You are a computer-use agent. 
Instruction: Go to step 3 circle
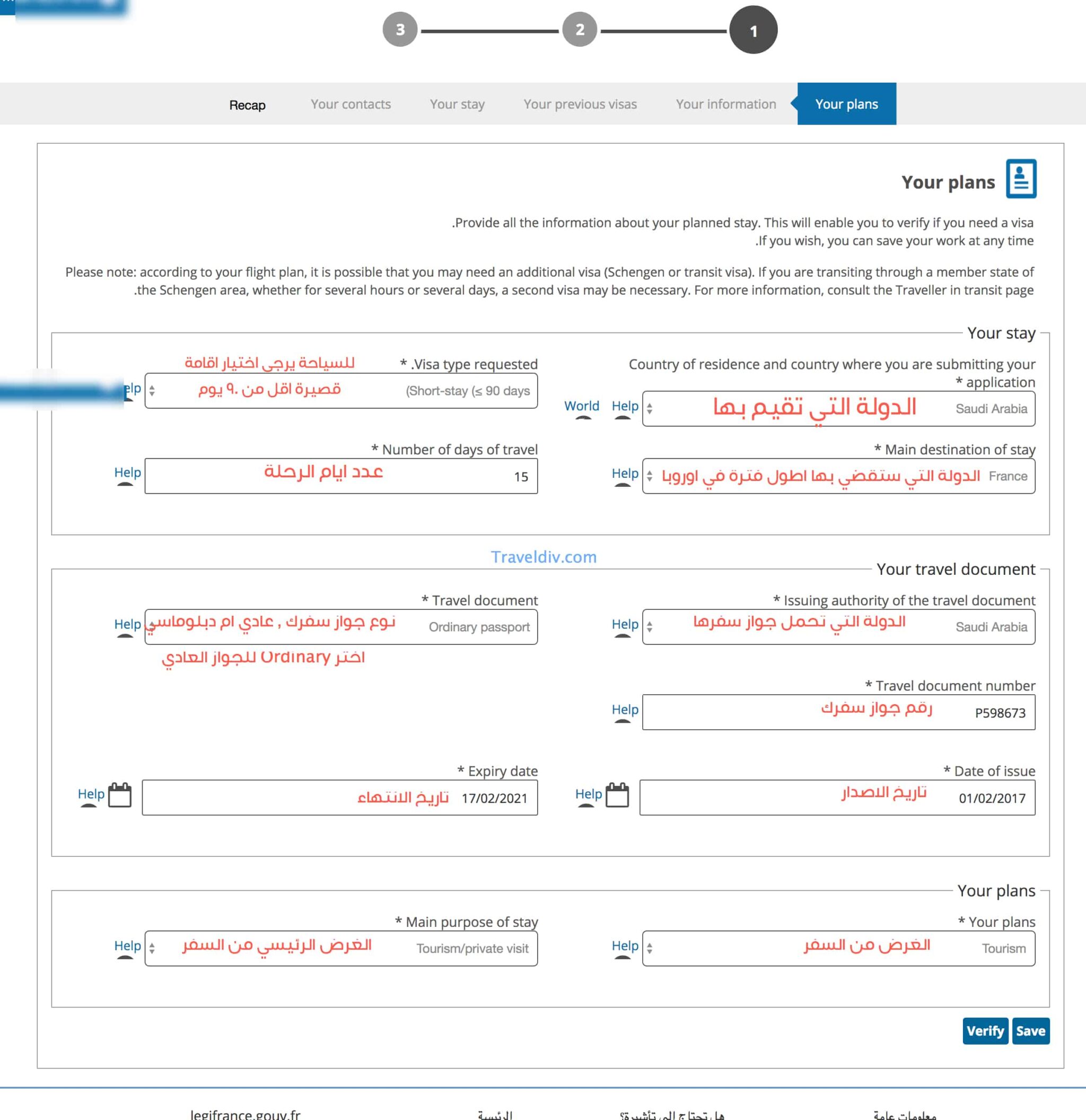click(400, 30)
